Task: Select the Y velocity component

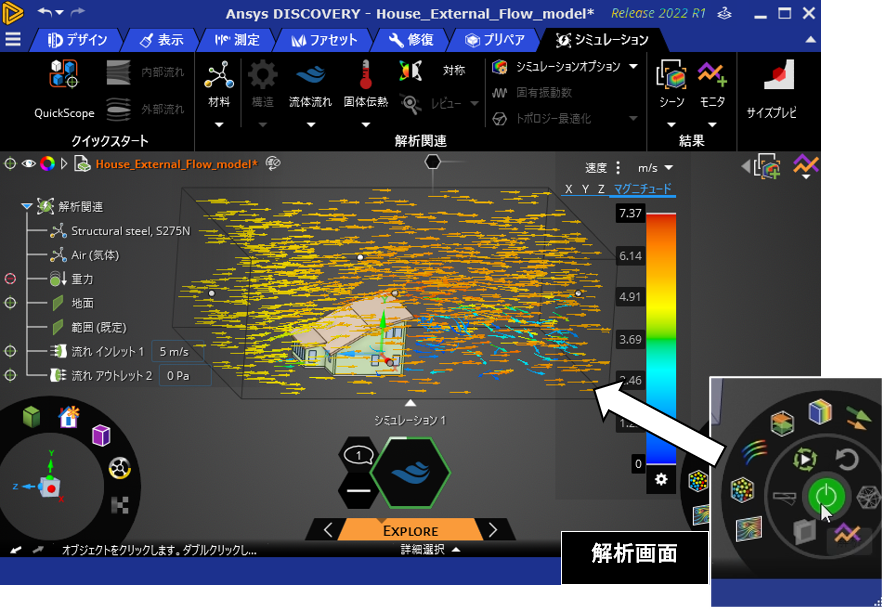Action: tap(585, 189)
